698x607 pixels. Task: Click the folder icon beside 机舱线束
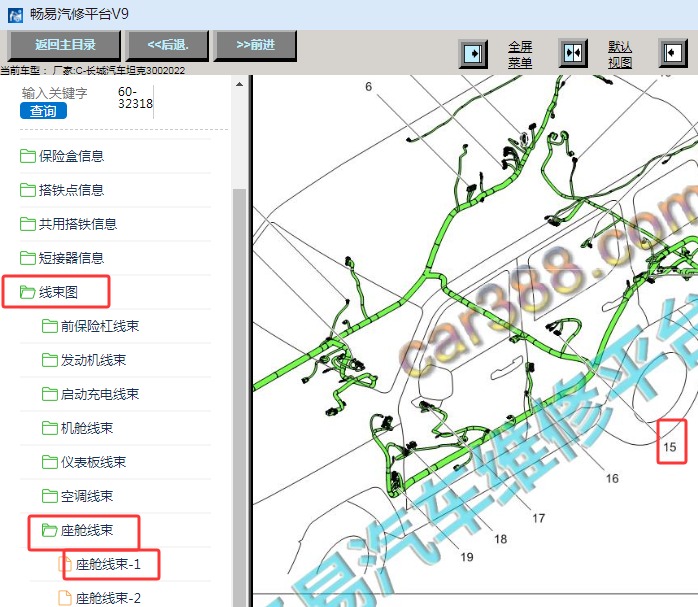point(49,428)
